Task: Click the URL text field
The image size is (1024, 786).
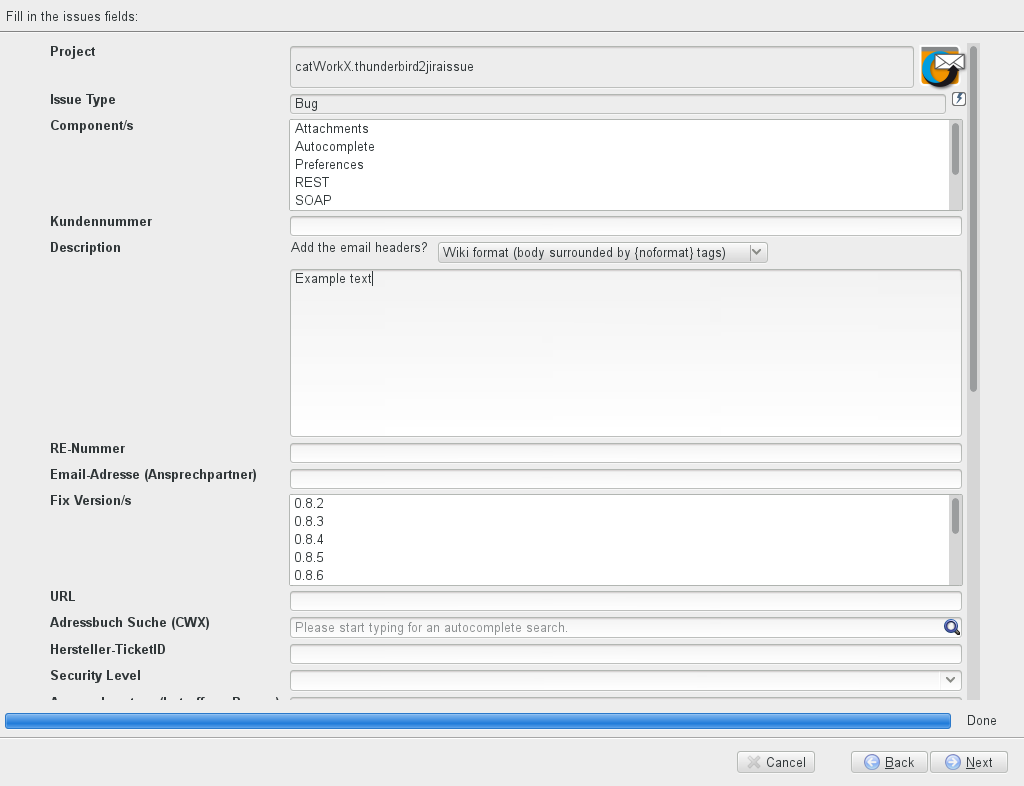Action: click(x=625, y=601)
